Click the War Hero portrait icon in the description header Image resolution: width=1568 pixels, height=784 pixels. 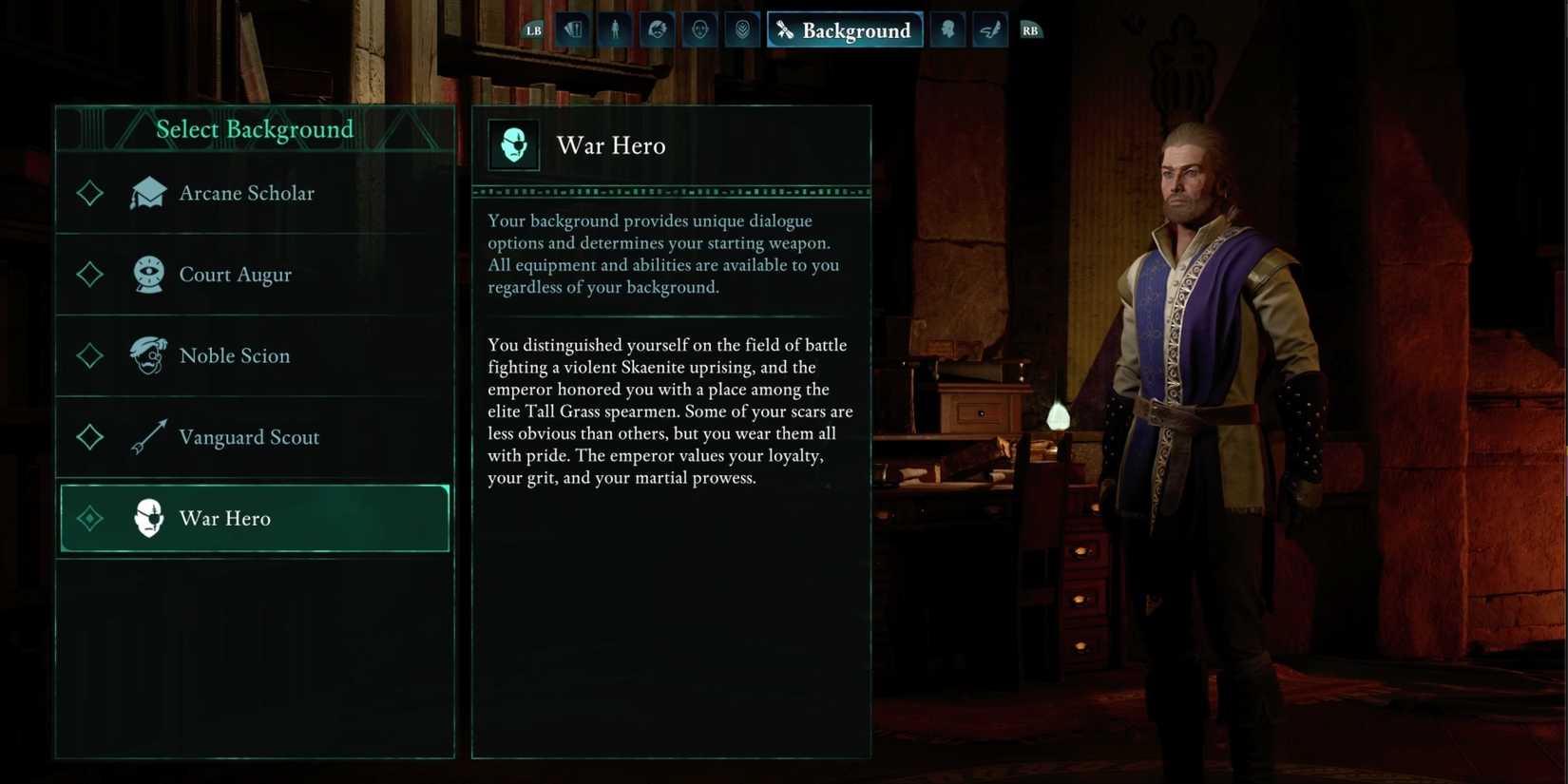pos(514,145)
